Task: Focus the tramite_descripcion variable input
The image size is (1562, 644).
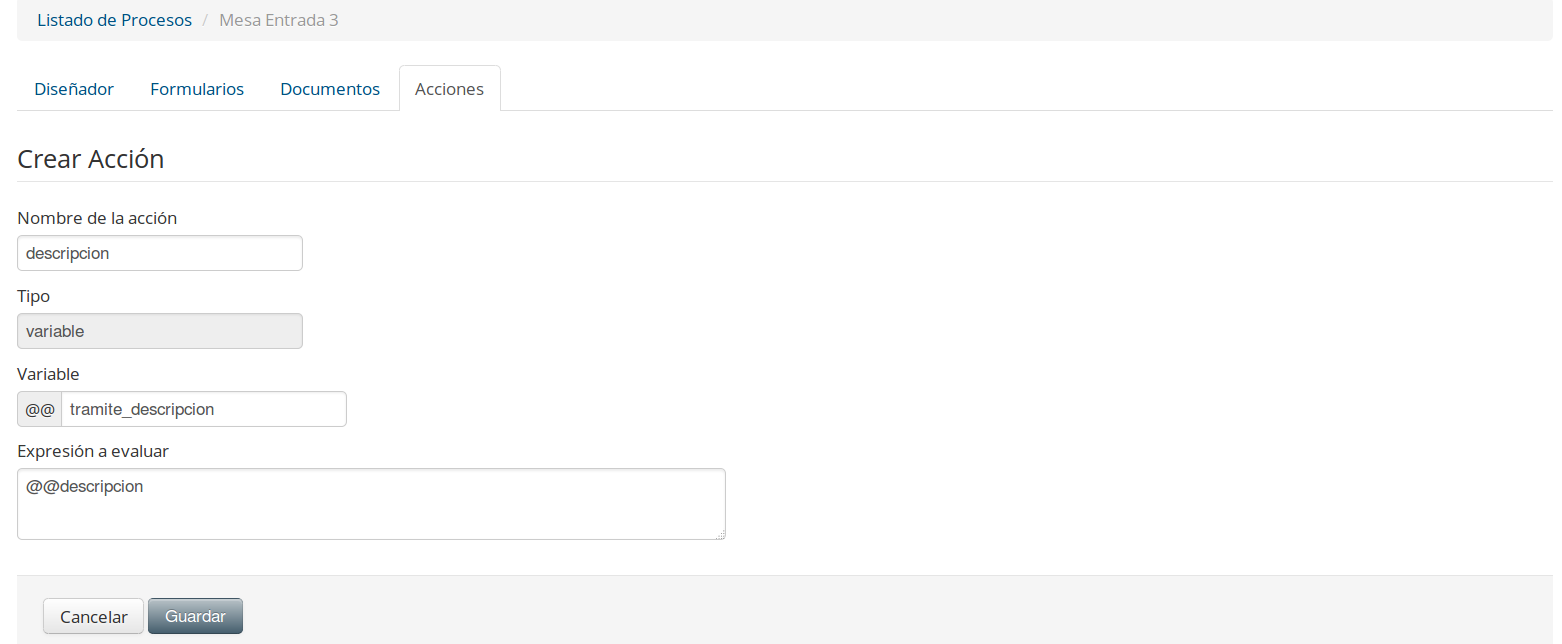Action: click(x=204, y=409)
